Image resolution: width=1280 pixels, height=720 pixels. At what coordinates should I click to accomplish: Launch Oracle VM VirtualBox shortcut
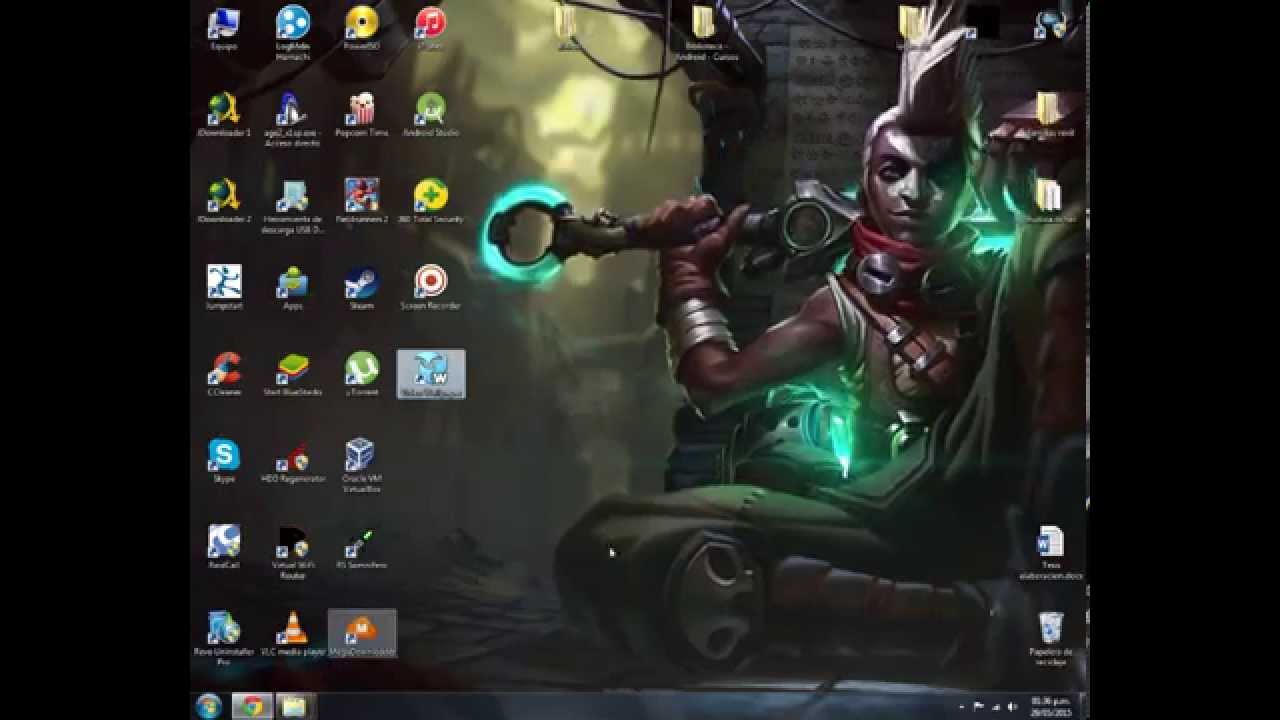point(361,465)
